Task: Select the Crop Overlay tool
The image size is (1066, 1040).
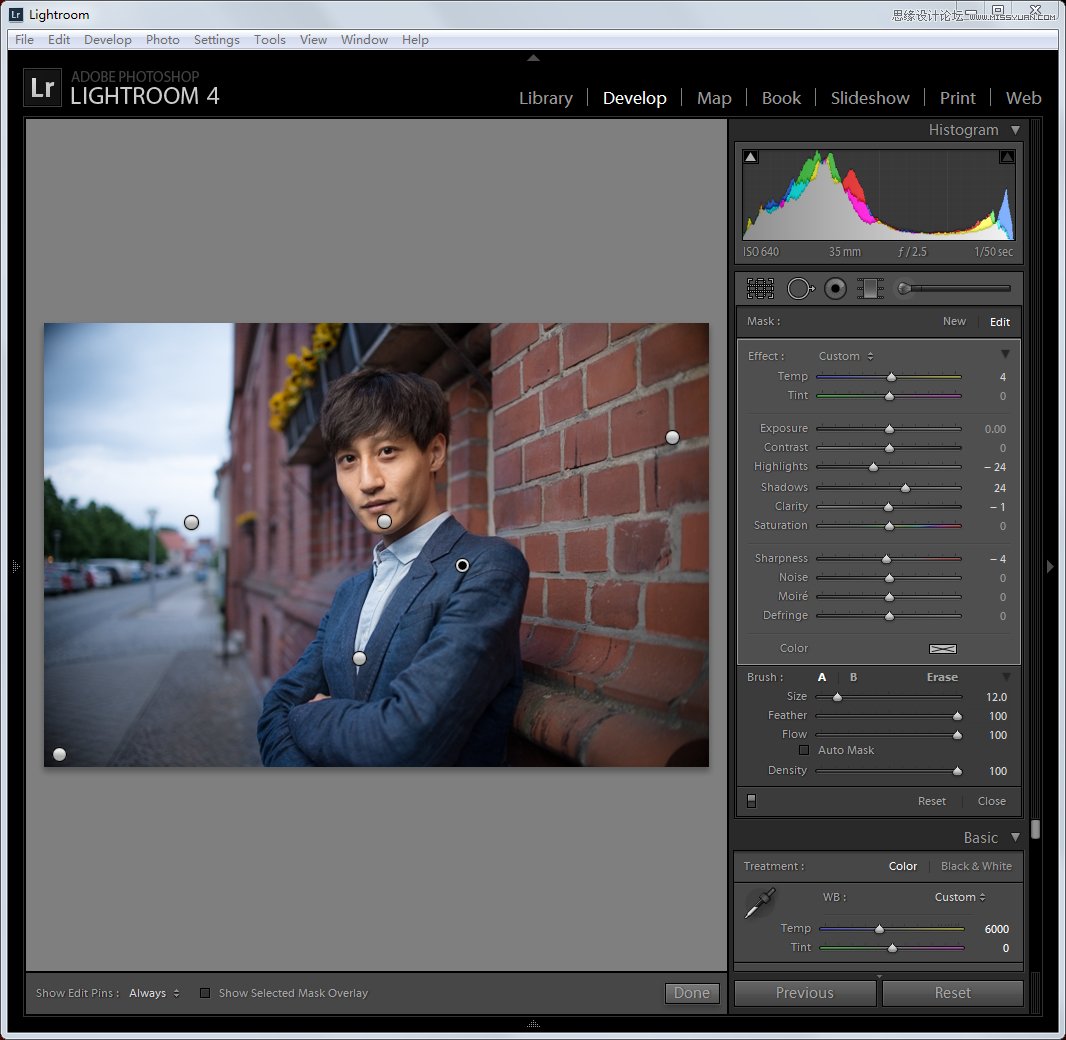Action: coord(760,288)
